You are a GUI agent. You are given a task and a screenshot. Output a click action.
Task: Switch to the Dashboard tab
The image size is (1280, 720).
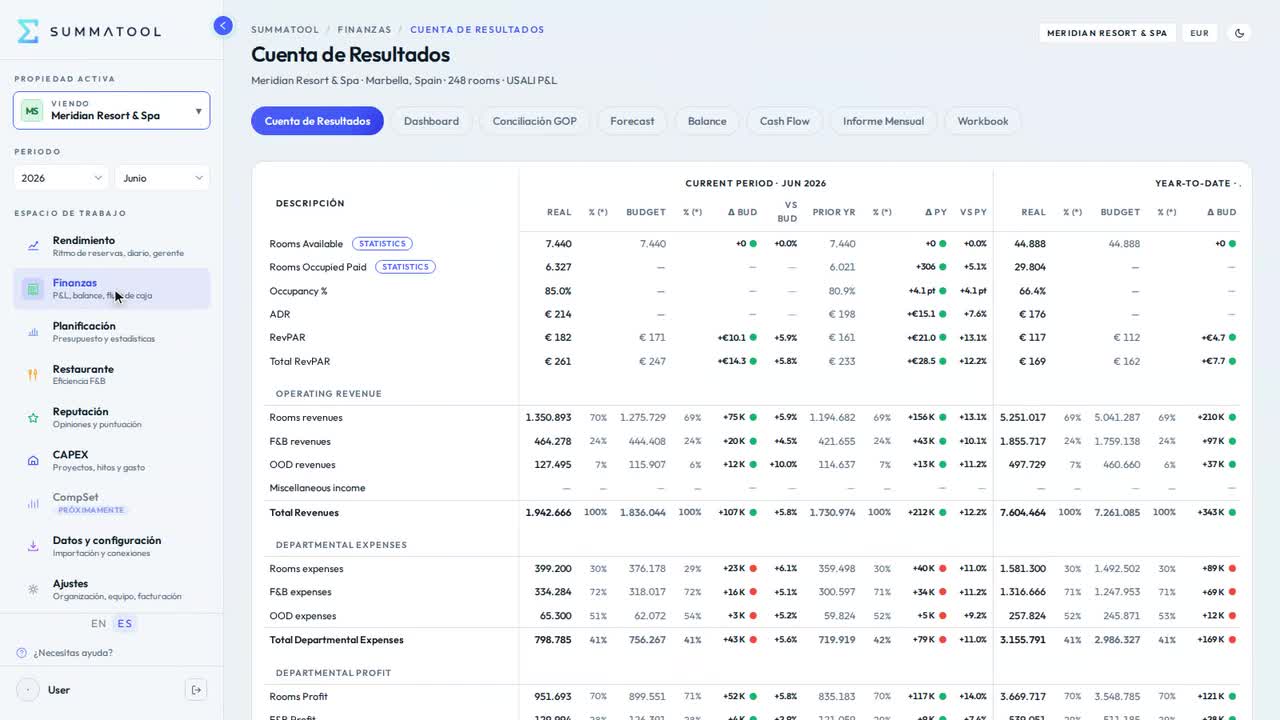pyautogui.click(x=431, y=121)
